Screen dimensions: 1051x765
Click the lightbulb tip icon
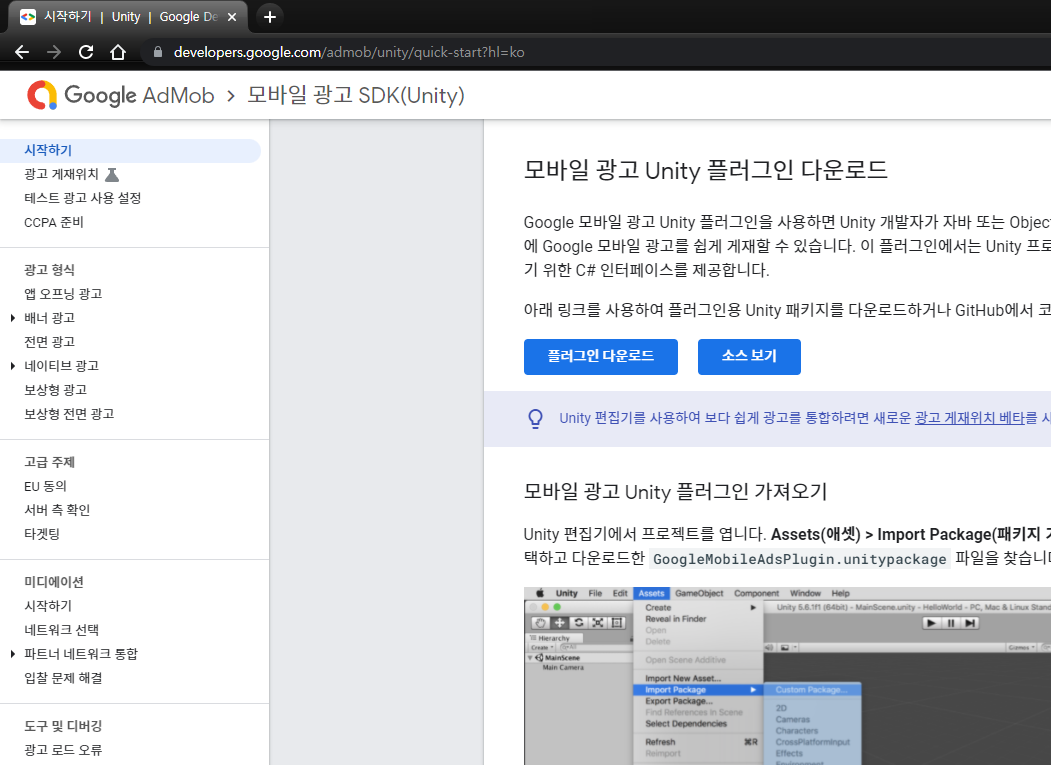click(x=536, y=418)
